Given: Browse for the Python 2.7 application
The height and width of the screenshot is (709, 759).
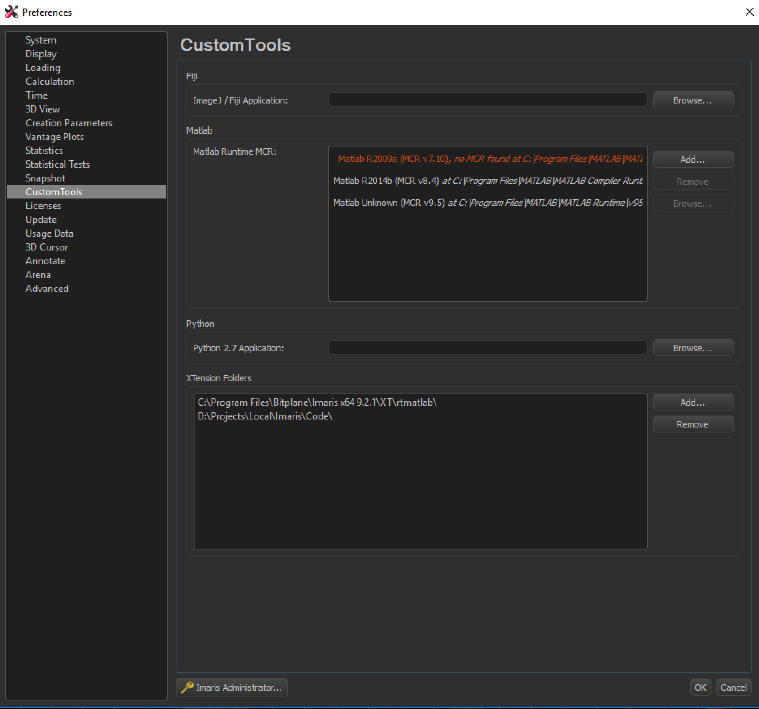Looking at the screenshot, I should click(x=693, y=347).
